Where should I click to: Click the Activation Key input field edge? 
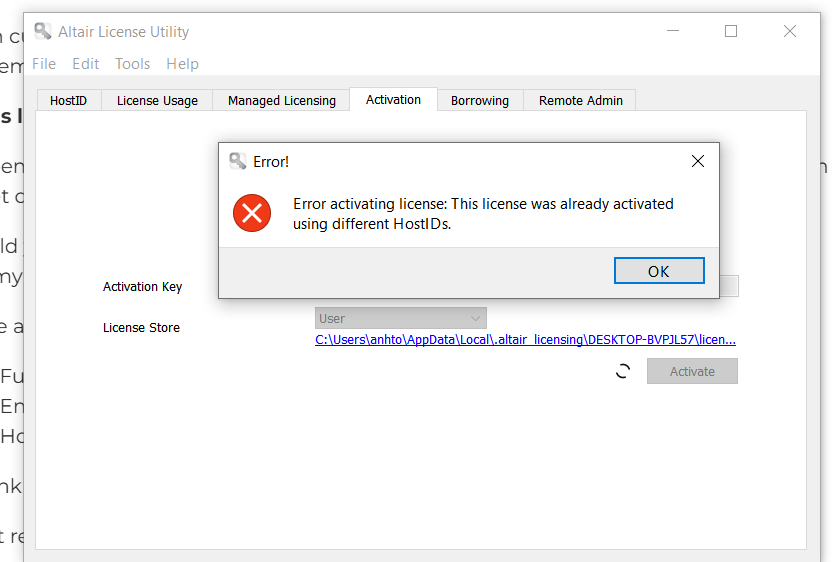click(729, 286)
